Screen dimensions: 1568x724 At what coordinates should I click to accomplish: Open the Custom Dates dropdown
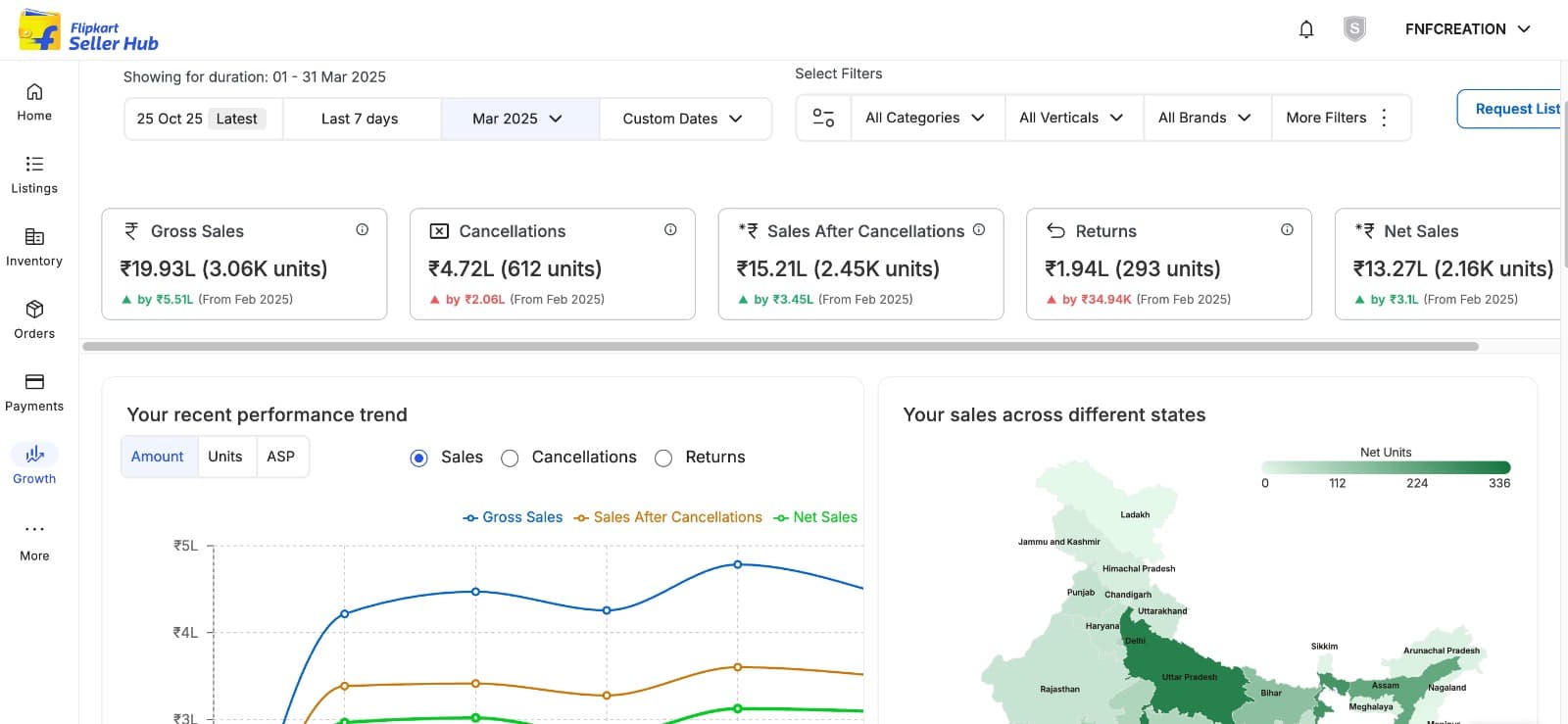pos(683,119)
